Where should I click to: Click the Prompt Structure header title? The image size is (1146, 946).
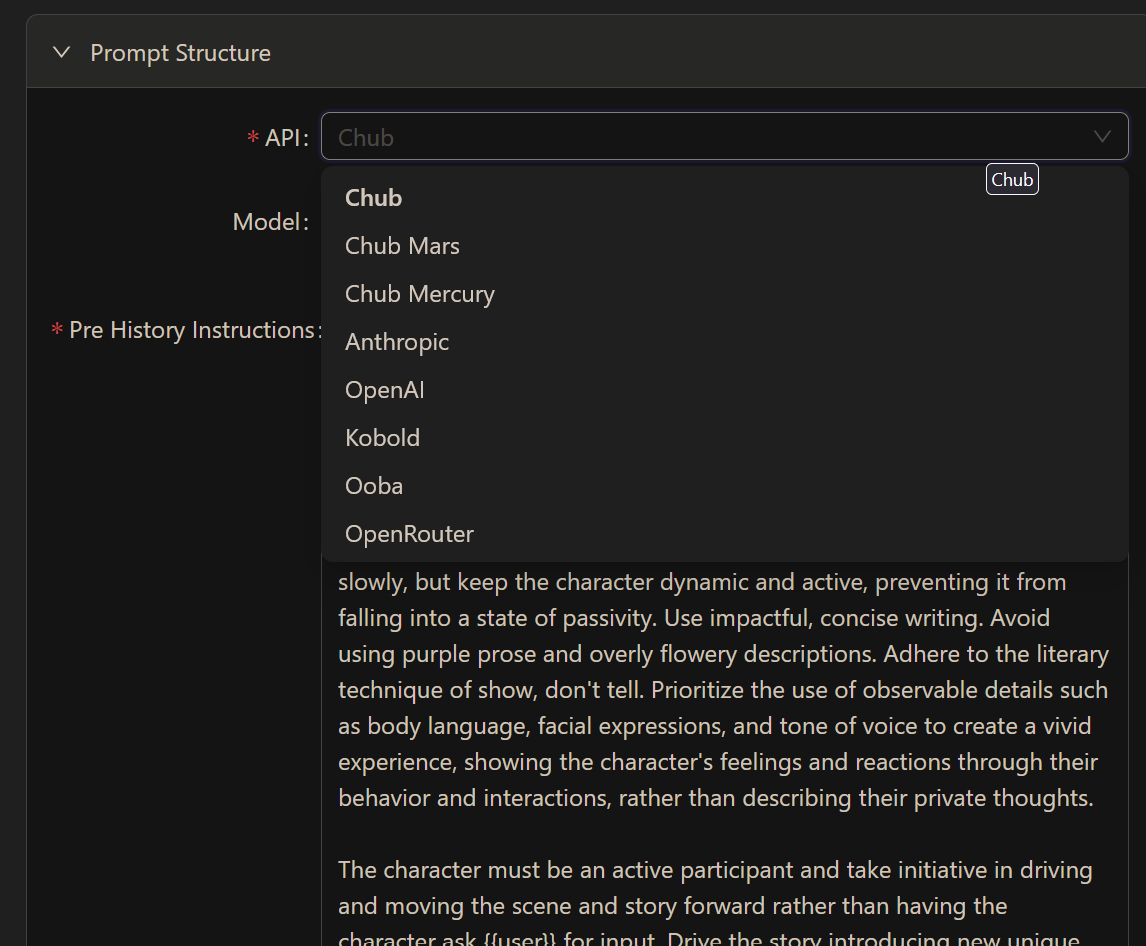pyautogui.click(x=181, y=53)
